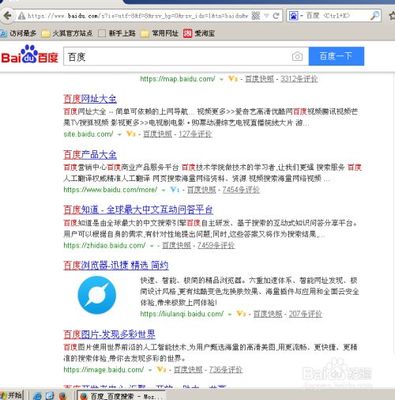The width and height of the screenshot is (395, 400).
Task: Open the 新手上路 bookmark
Action: [x=117, y=33]
